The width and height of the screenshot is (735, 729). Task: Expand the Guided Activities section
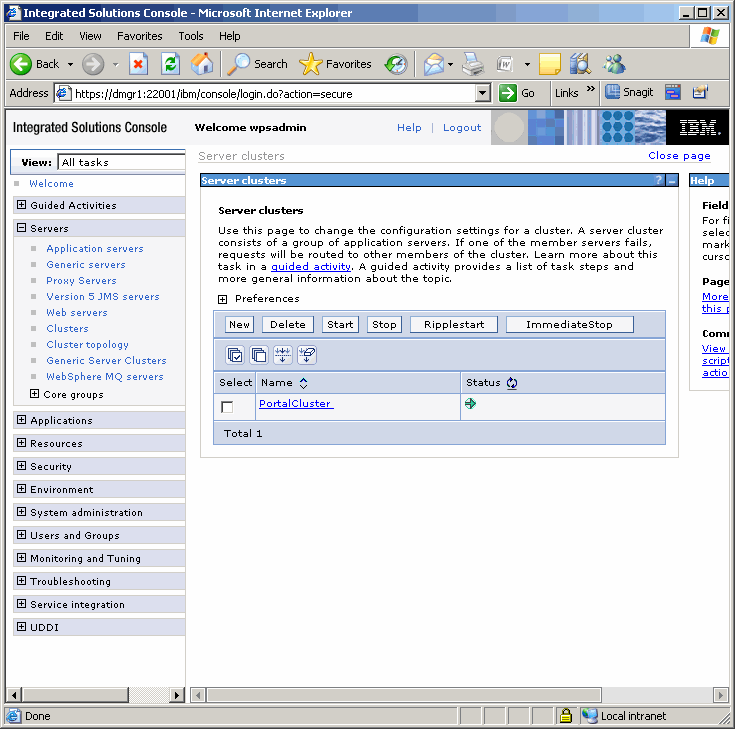tap(22, 205)
